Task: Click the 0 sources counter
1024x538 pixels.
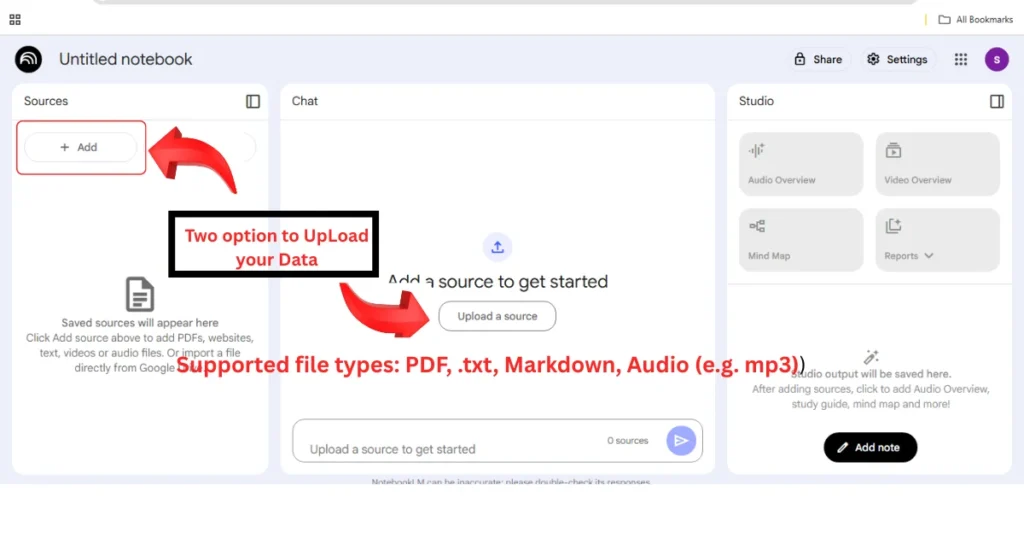Action: (x=628, y=441)
